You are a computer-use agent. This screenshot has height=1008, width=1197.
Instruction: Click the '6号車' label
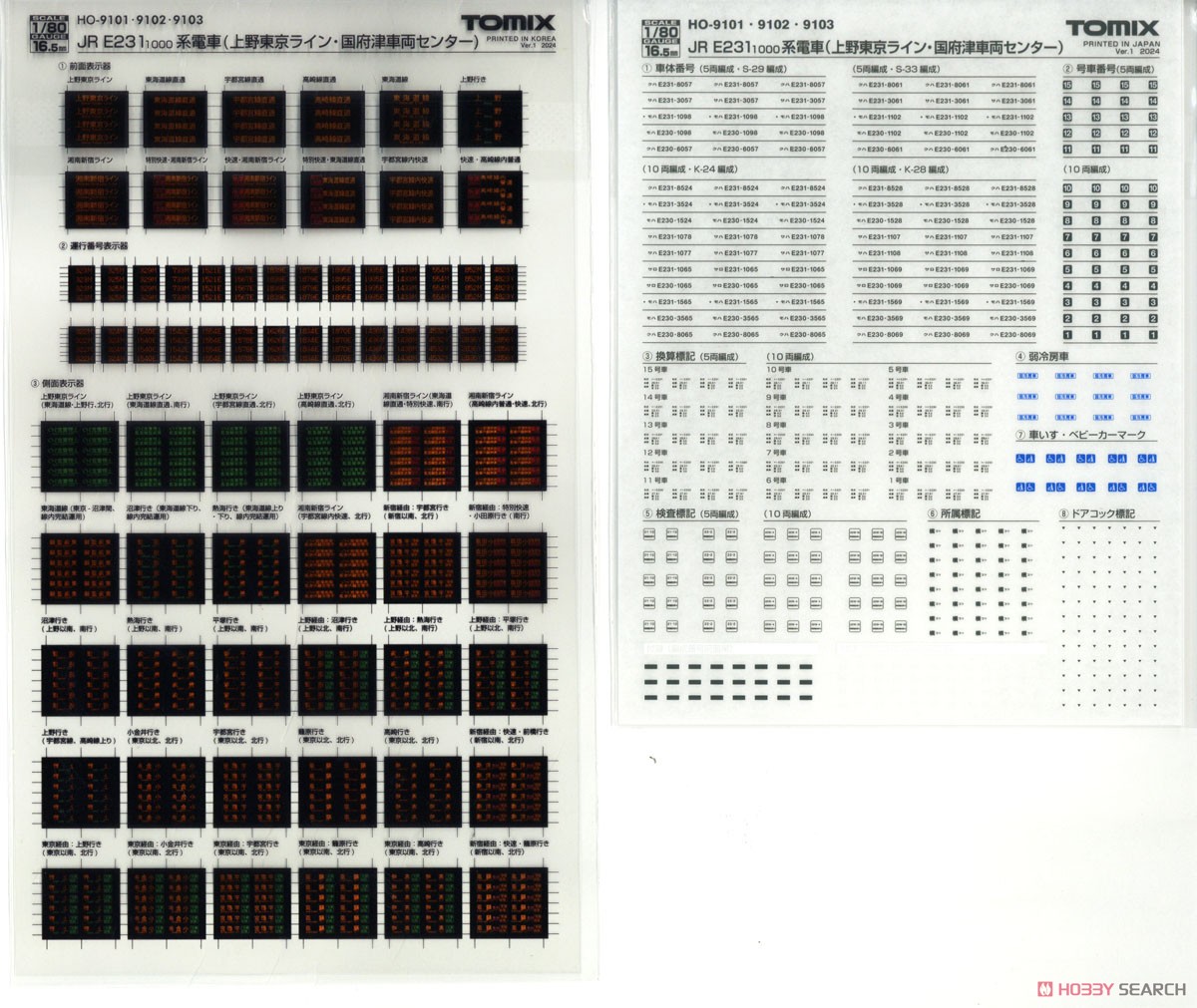(x=776, y=481)
